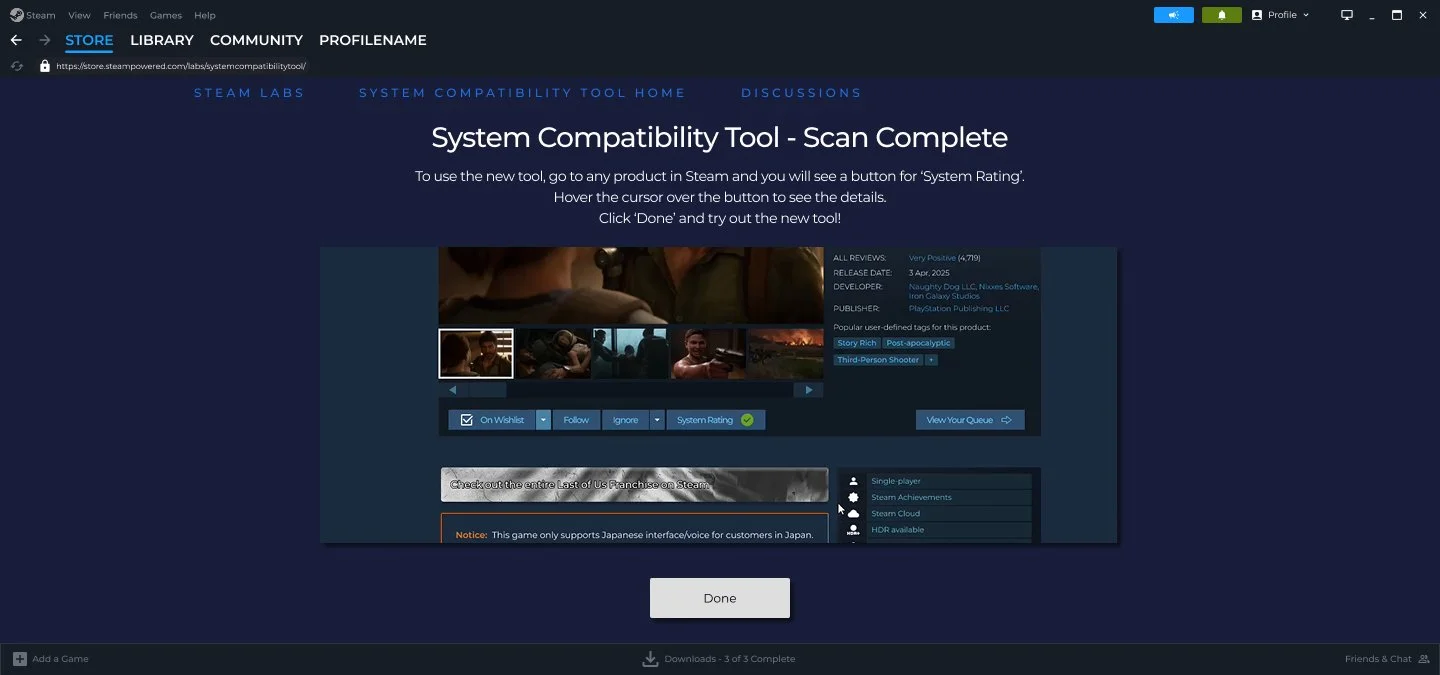Open the STEAM LABS link
Viewport: 1440px width, 675px height.
point(249,93)
